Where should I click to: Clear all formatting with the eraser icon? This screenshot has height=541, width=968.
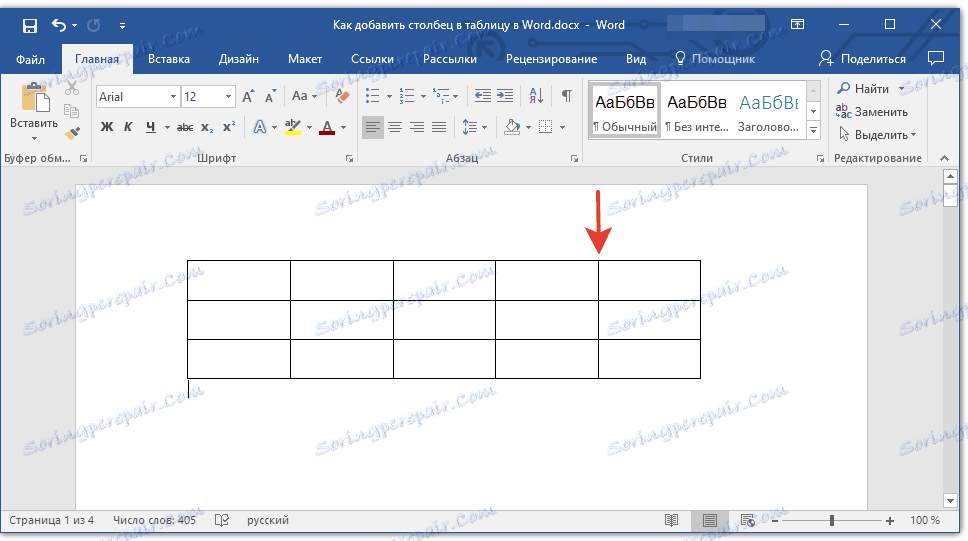click(x=342, y=96)
